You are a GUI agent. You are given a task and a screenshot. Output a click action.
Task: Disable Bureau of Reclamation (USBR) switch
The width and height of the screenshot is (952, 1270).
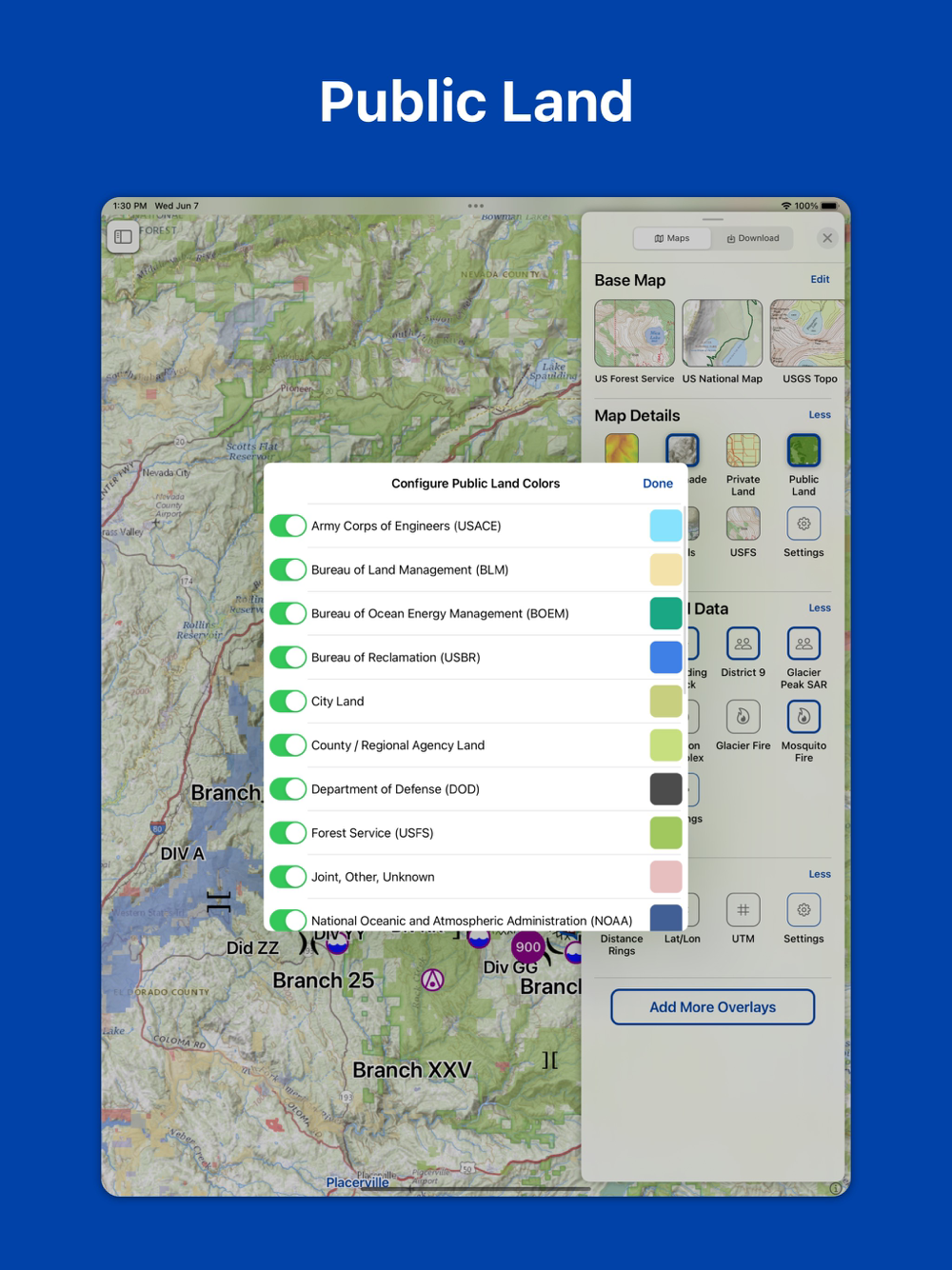click(288, 657)
